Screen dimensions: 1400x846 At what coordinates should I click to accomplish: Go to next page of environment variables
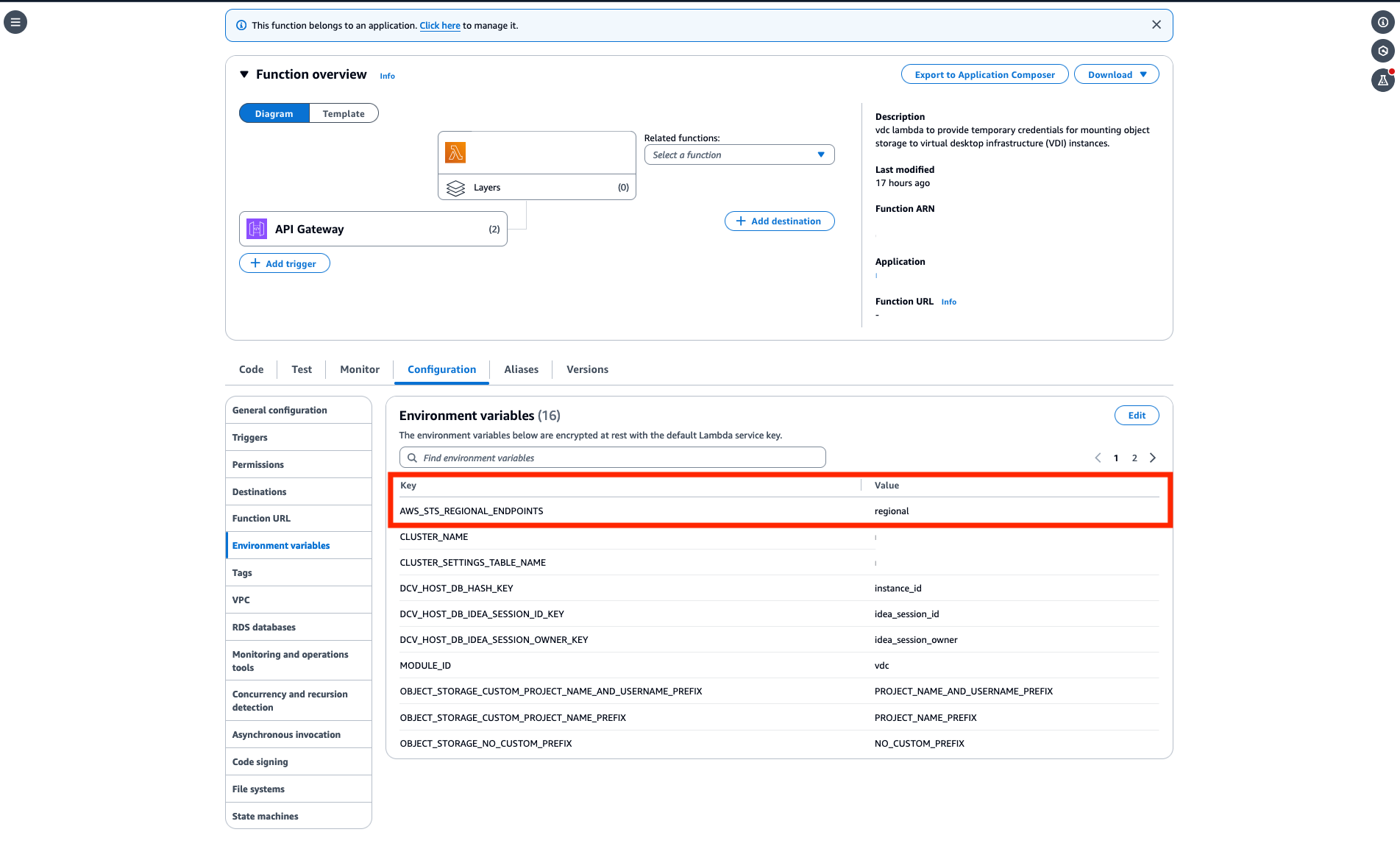[x=1153, y=458]
